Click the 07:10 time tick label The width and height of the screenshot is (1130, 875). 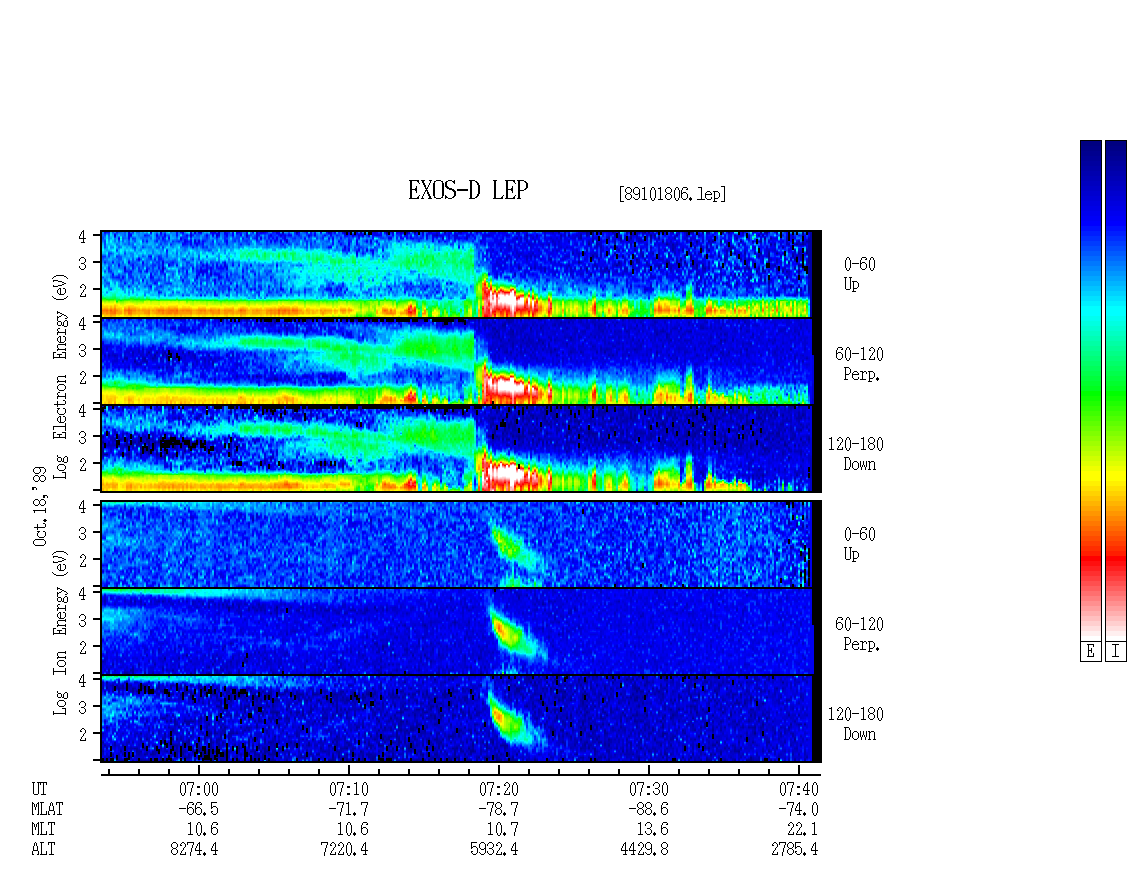[x=349, y=789]
